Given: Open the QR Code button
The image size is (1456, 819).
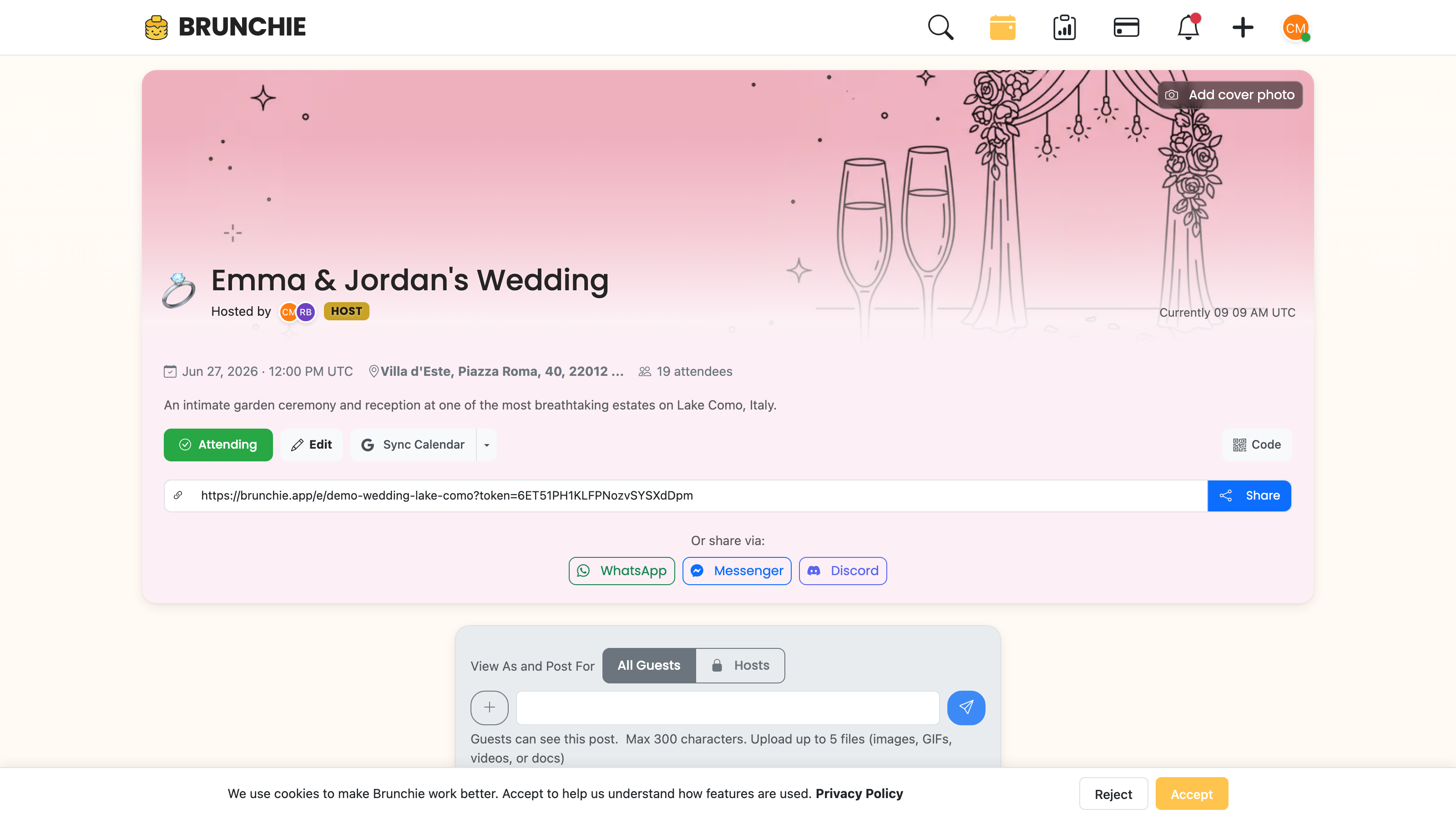Looking at the screenshot, I should [x=1256, y=445].
